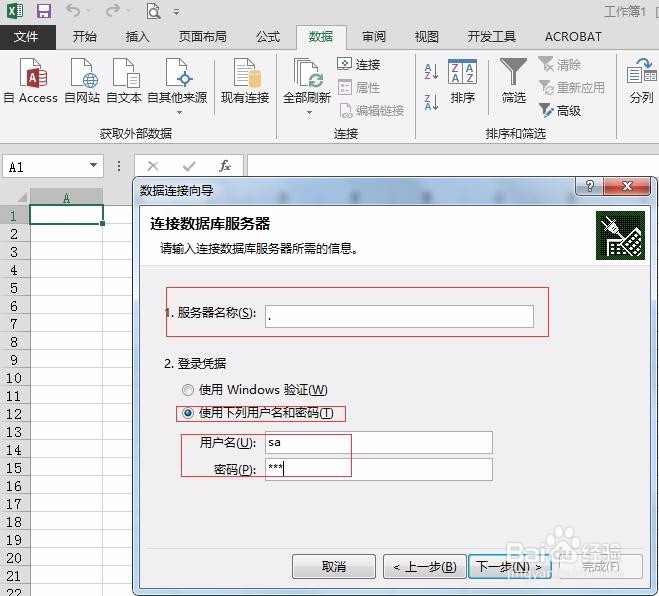Select row 15 header
This screenshot has height=596, width=659.
pos(14,468)
